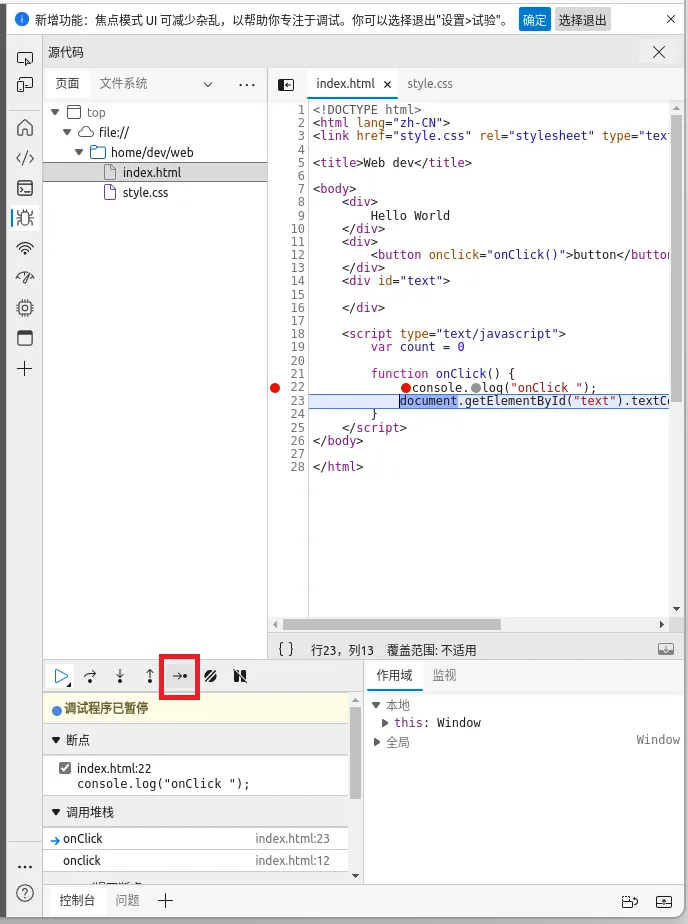Remove the red breakpoint on line 22
This screenshot has height=924, width=688.
(274, 387)
